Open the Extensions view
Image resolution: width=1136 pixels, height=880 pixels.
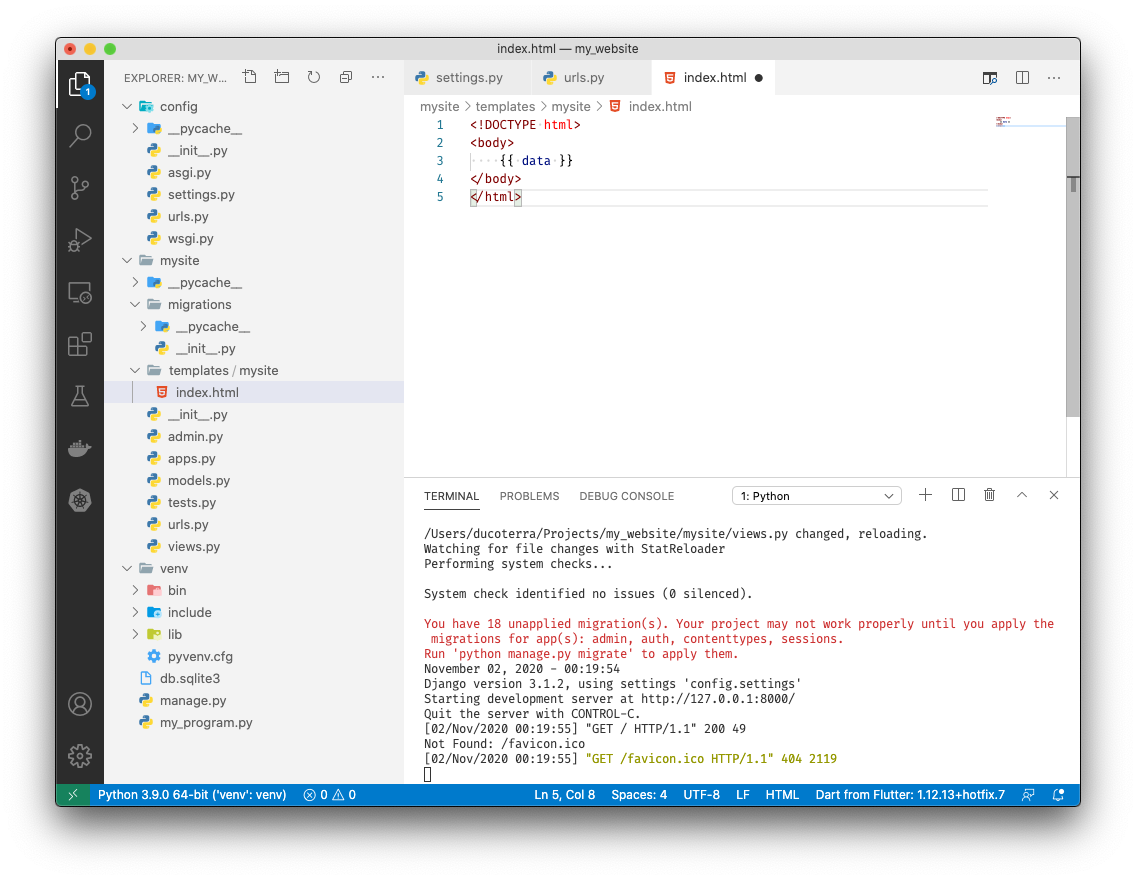(x=80, y=345)
